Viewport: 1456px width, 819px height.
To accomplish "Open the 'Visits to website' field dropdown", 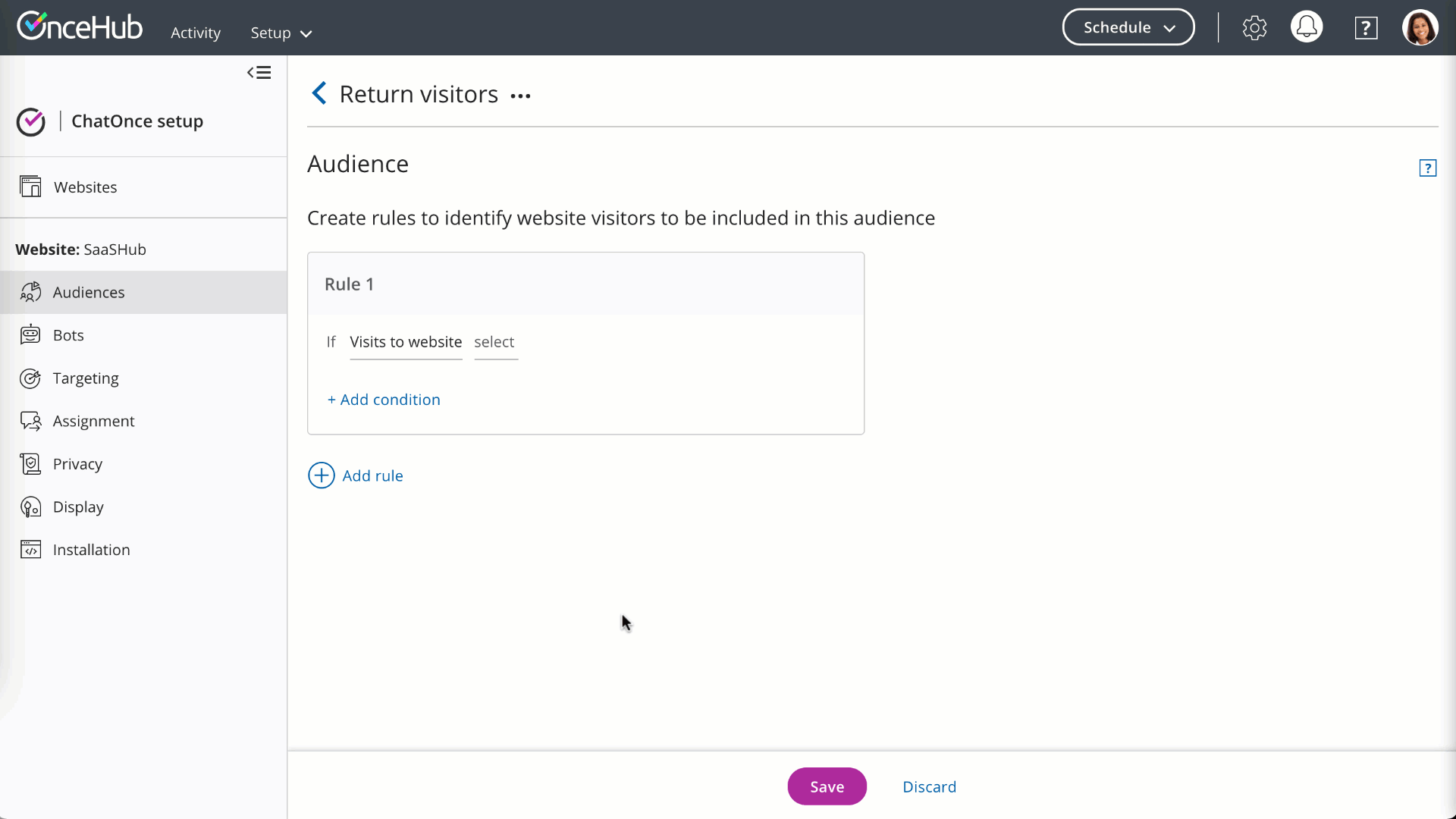I will coord(406,342).
